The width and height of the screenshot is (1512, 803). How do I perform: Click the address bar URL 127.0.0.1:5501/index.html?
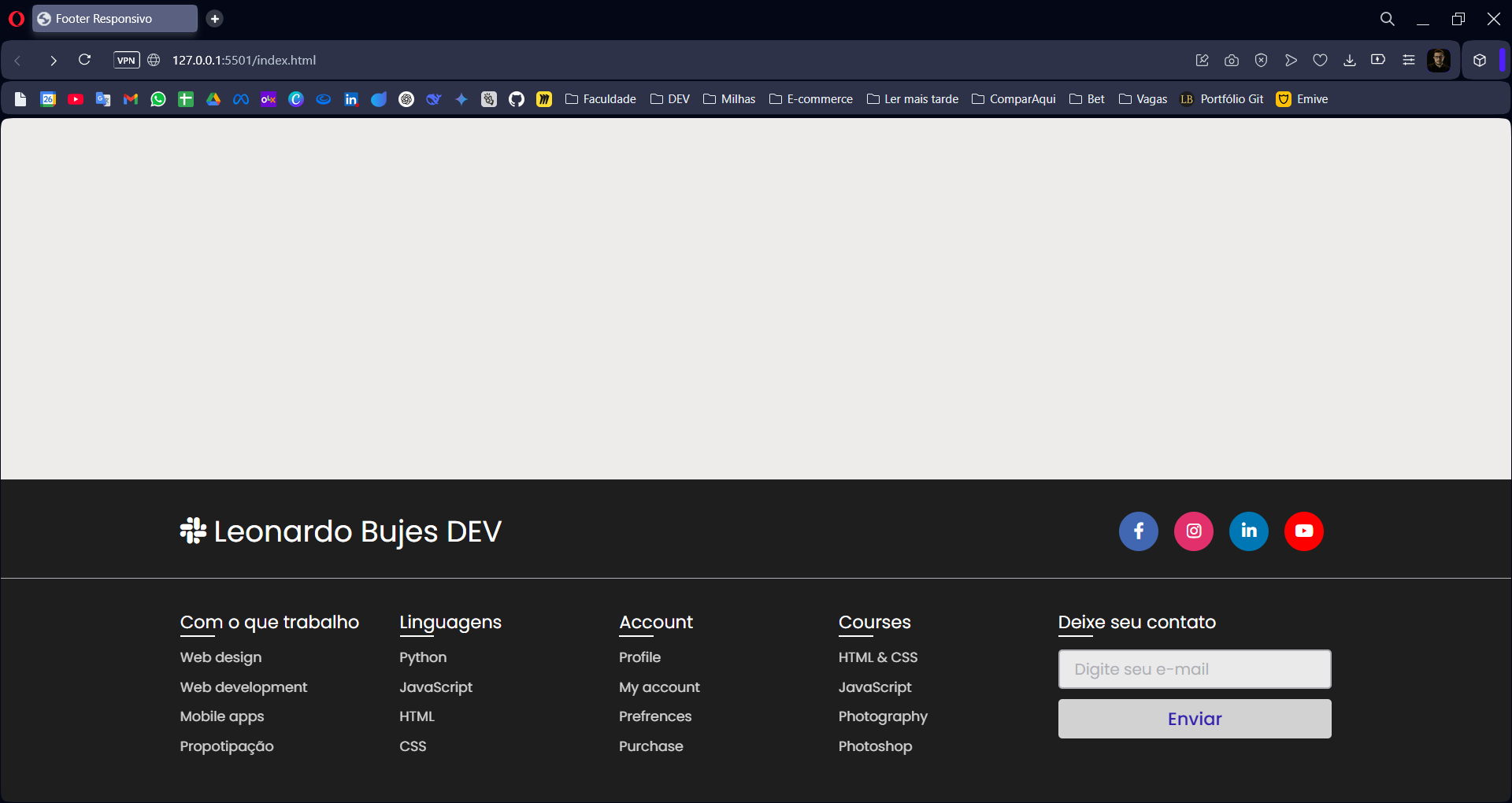tap(244, 61)
